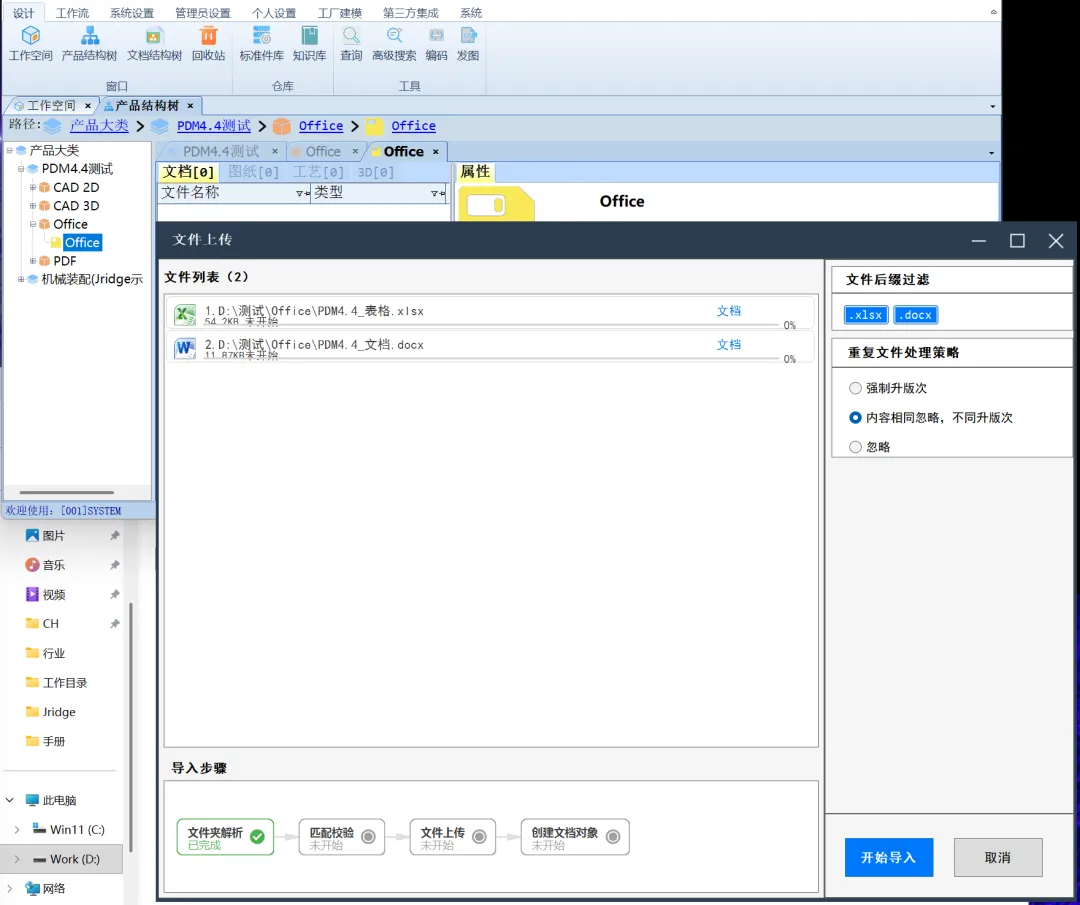Click the 匹配校验 import step
This screenshot has height=905, width=1080.
342,838
